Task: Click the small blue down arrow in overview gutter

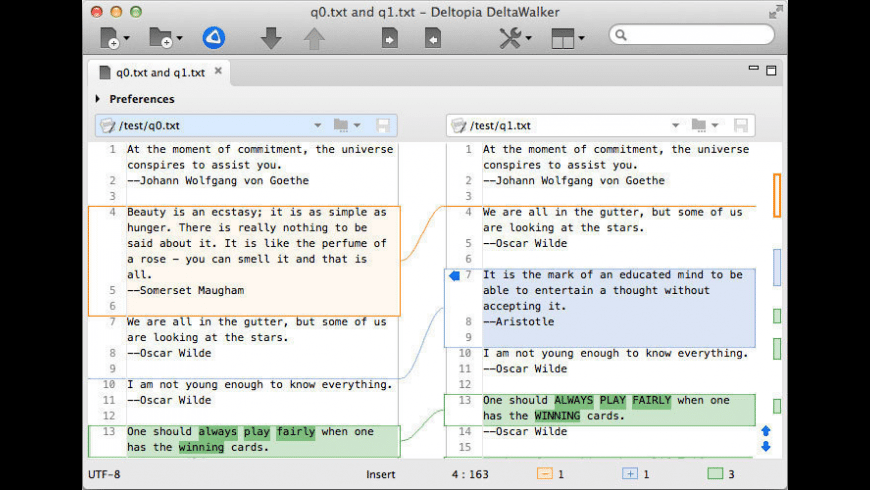Action: [x=766, y=446]
